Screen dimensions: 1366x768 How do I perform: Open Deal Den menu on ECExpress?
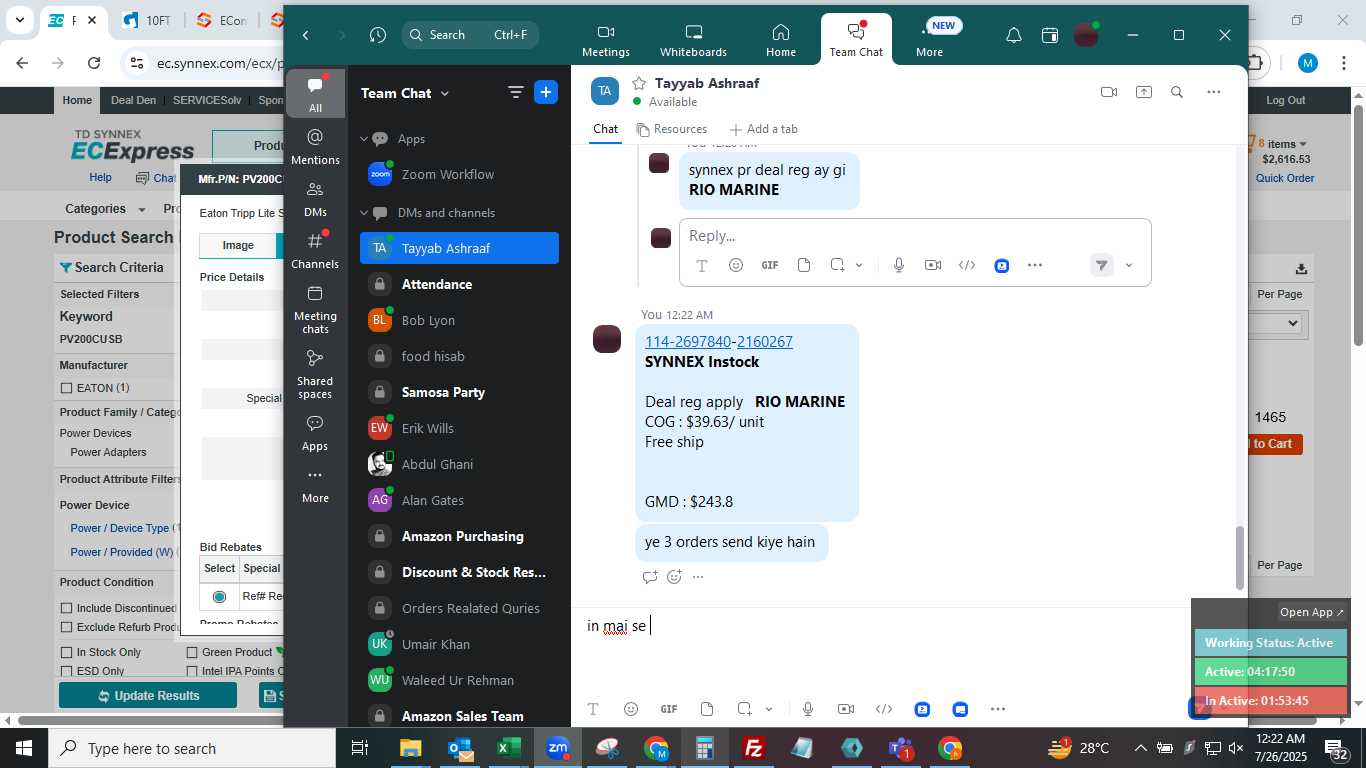pos(133,100)
